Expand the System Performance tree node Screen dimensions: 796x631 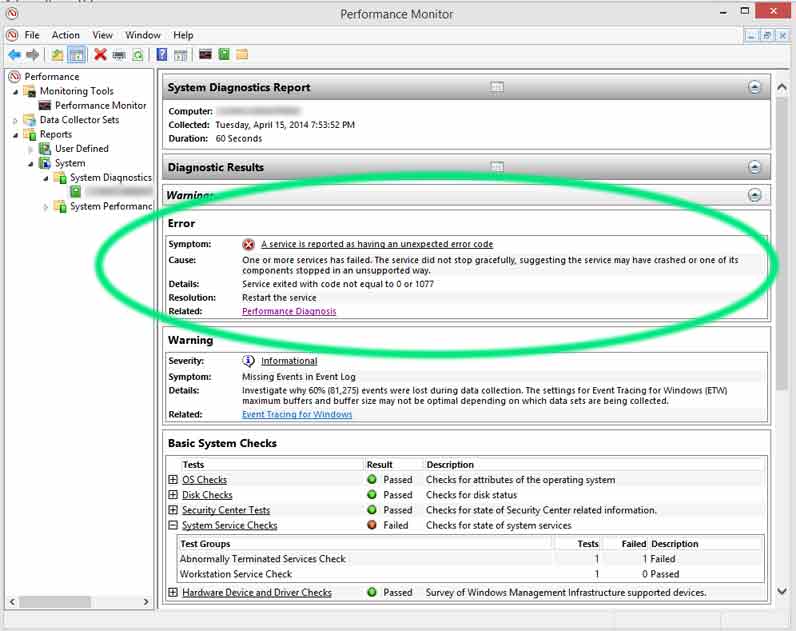click(46, 207)
